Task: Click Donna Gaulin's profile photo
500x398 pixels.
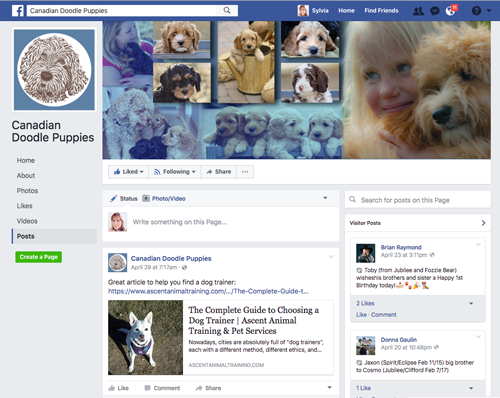Action: [x=366, y=346]
